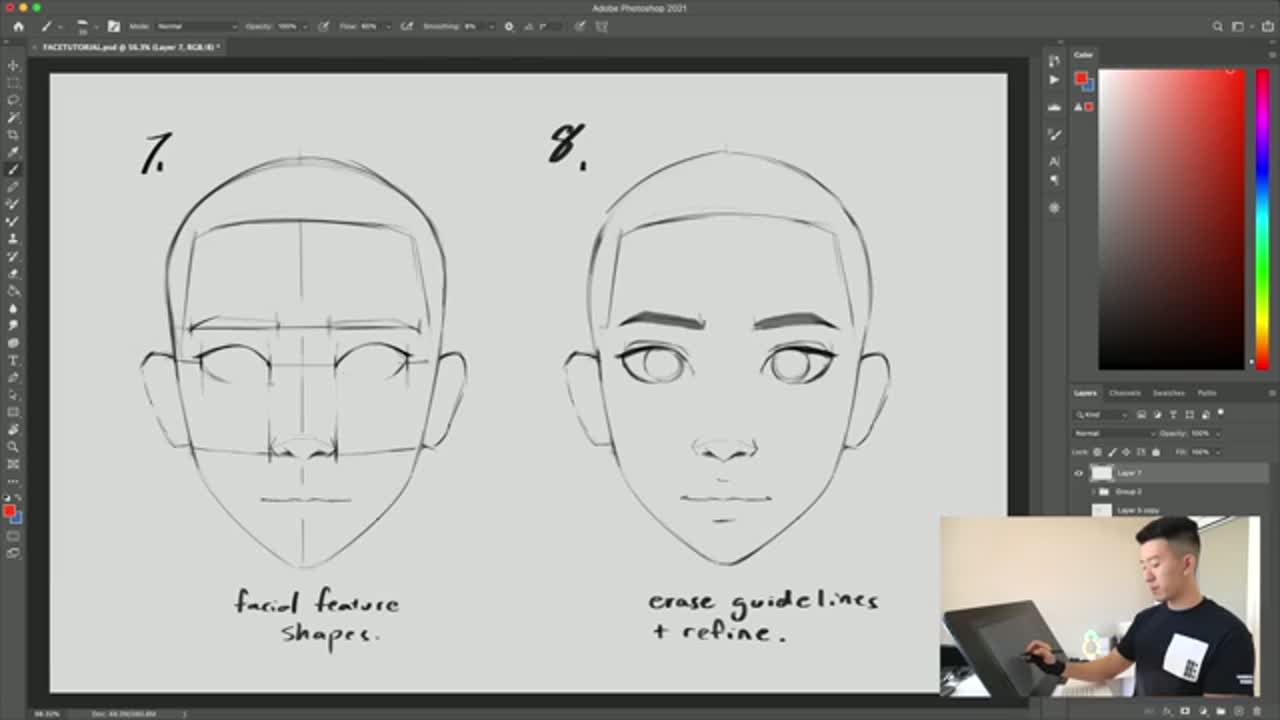Open the Paragraph panel icon

(x=1054, y=180)
